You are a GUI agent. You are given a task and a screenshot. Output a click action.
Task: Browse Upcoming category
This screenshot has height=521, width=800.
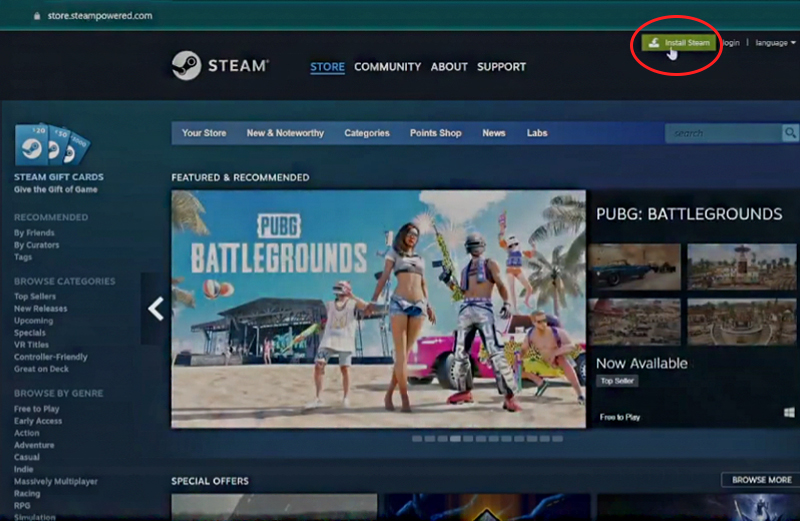tap(34, 321)
